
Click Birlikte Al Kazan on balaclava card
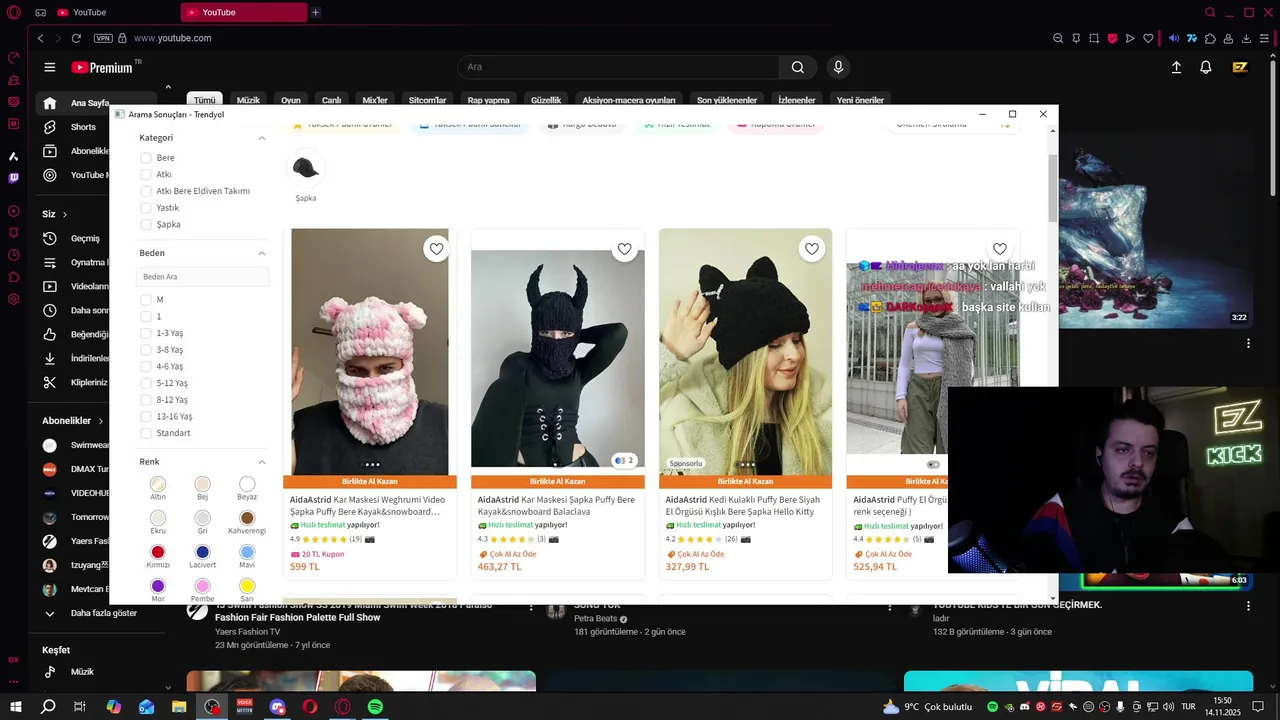tap(557, 481)
